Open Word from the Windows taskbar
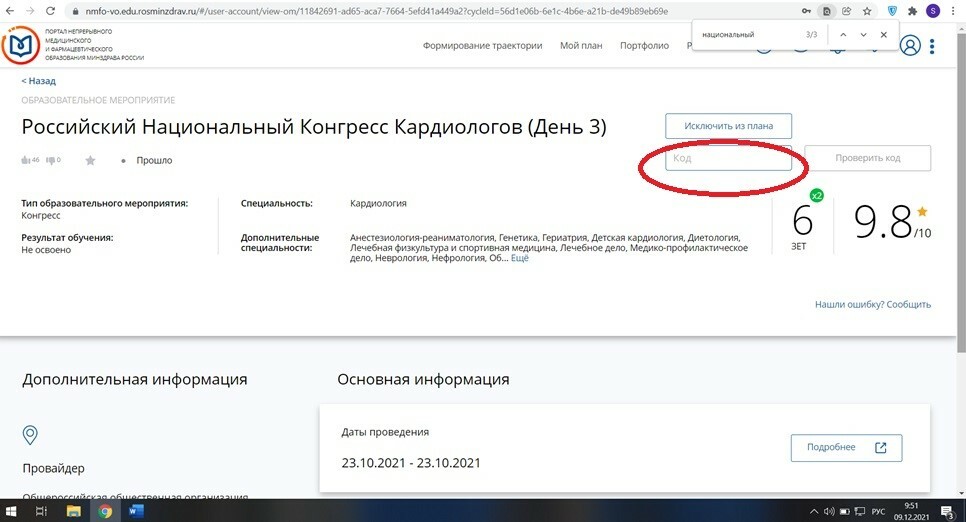Image resolution: width=966 pixels, height=522 pixels. pyautogui.click(x=136, y=511)
